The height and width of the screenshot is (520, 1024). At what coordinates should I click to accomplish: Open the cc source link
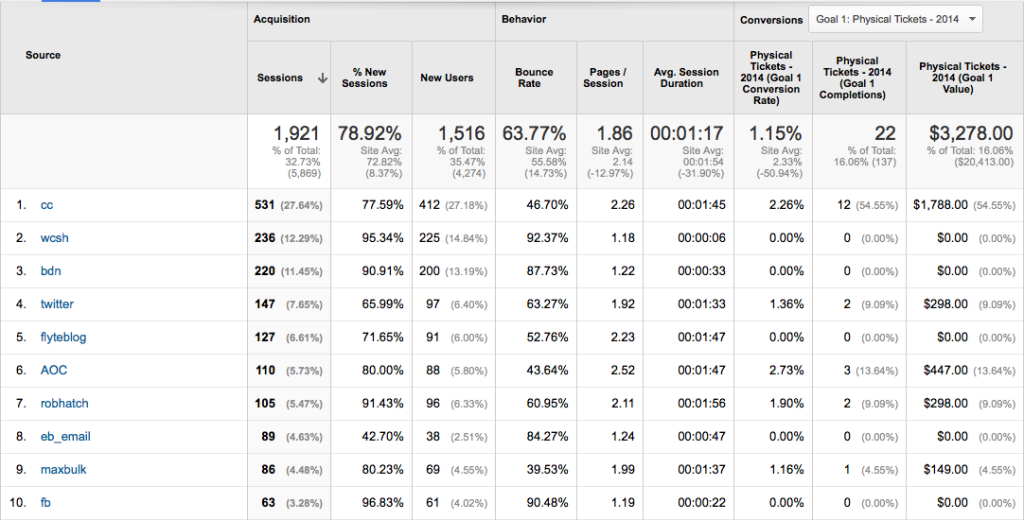pyautogui.click(x=46, y=205)
